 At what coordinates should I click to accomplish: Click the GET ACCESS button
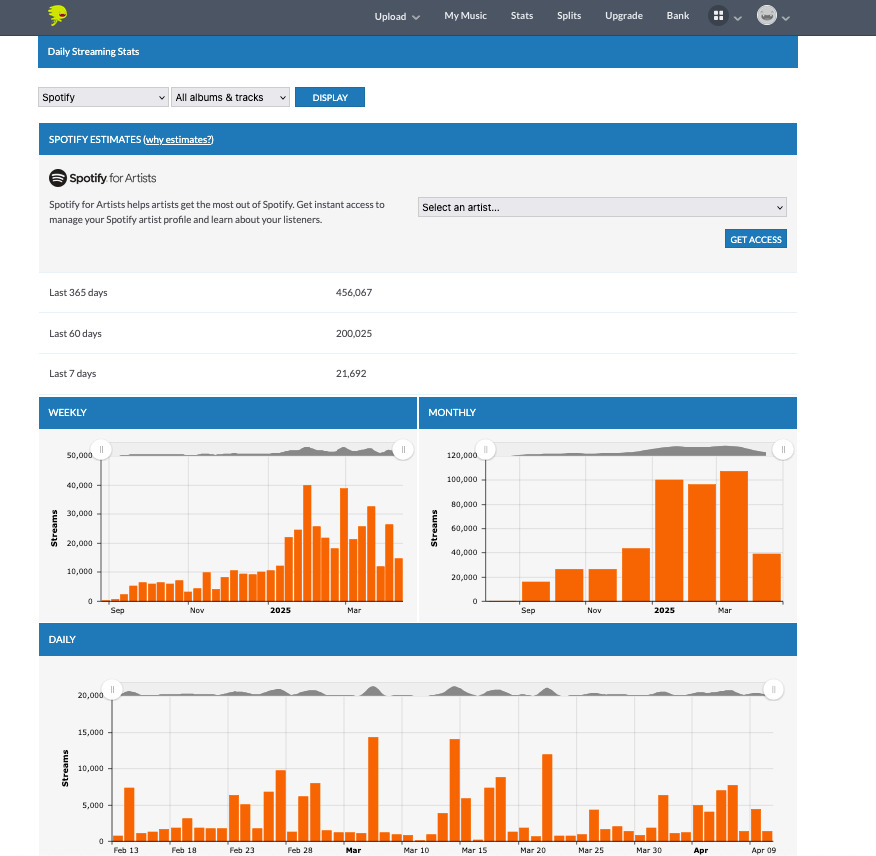[756, 239]
